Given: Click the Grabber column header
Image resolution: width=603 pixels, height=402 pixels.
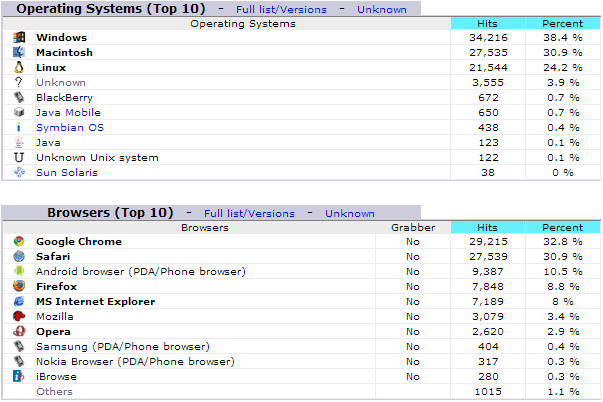Looking at the screenshot, I should tap(412, 227).
